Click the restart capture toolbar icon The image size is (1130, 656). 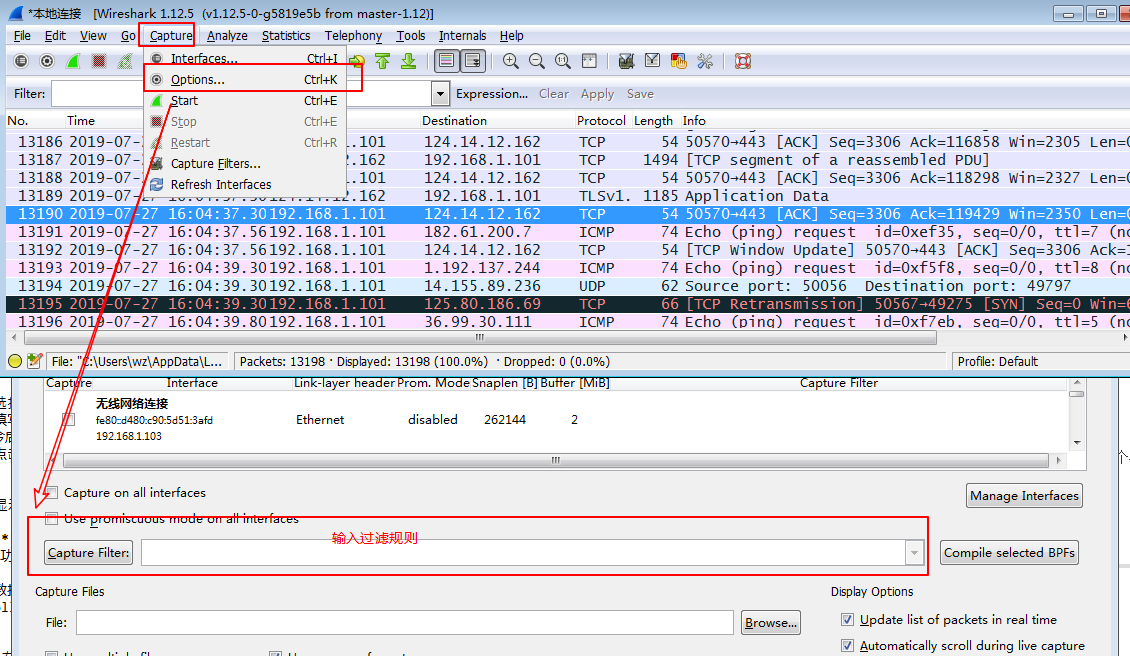pos(125,61)
